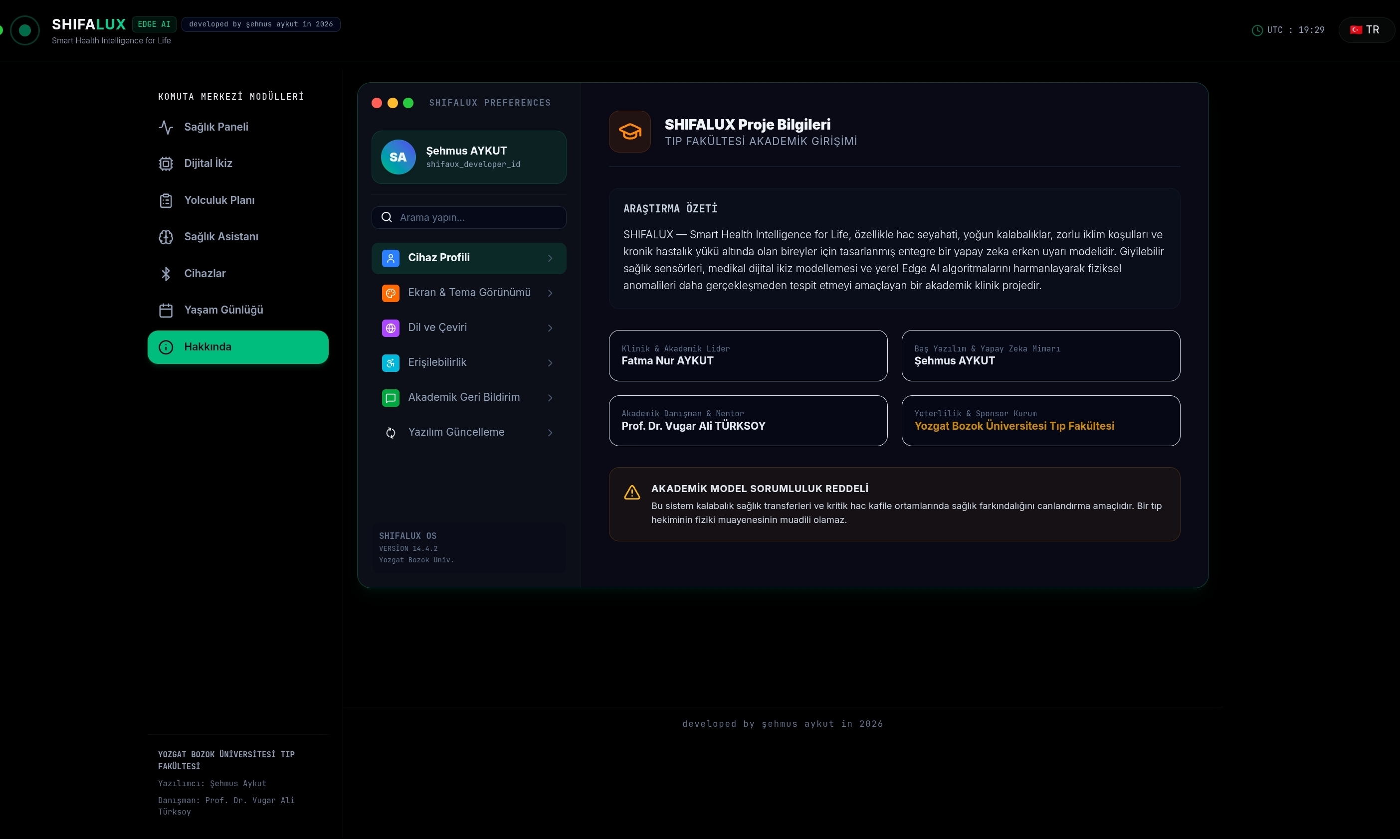Click the header developed by şehmus aykut badge
Image resolution: width=1400 pixels, height=840 pixels.
(261, 24)
